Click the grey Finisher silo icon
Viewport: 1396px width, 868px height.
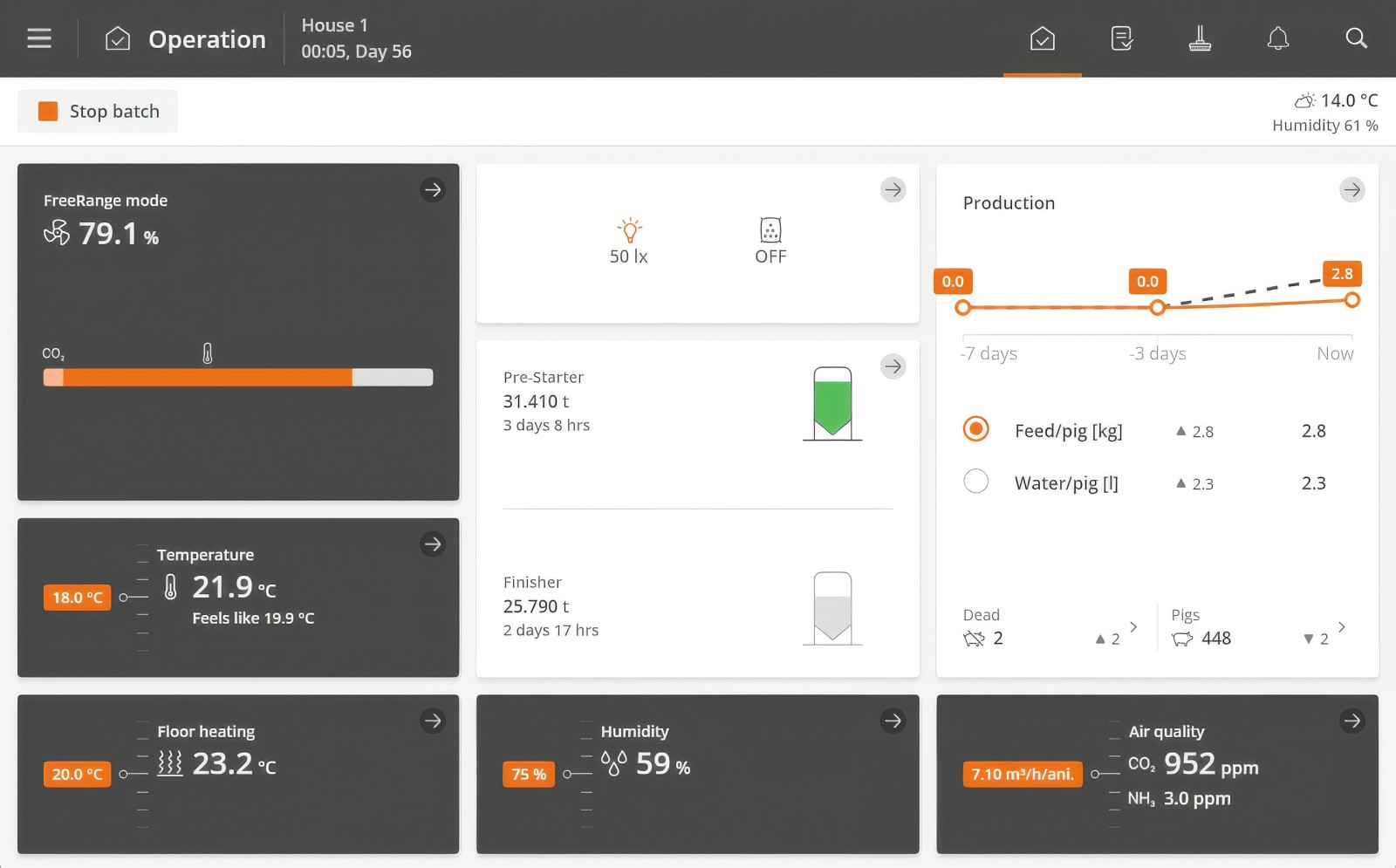(x=832, y=608)
